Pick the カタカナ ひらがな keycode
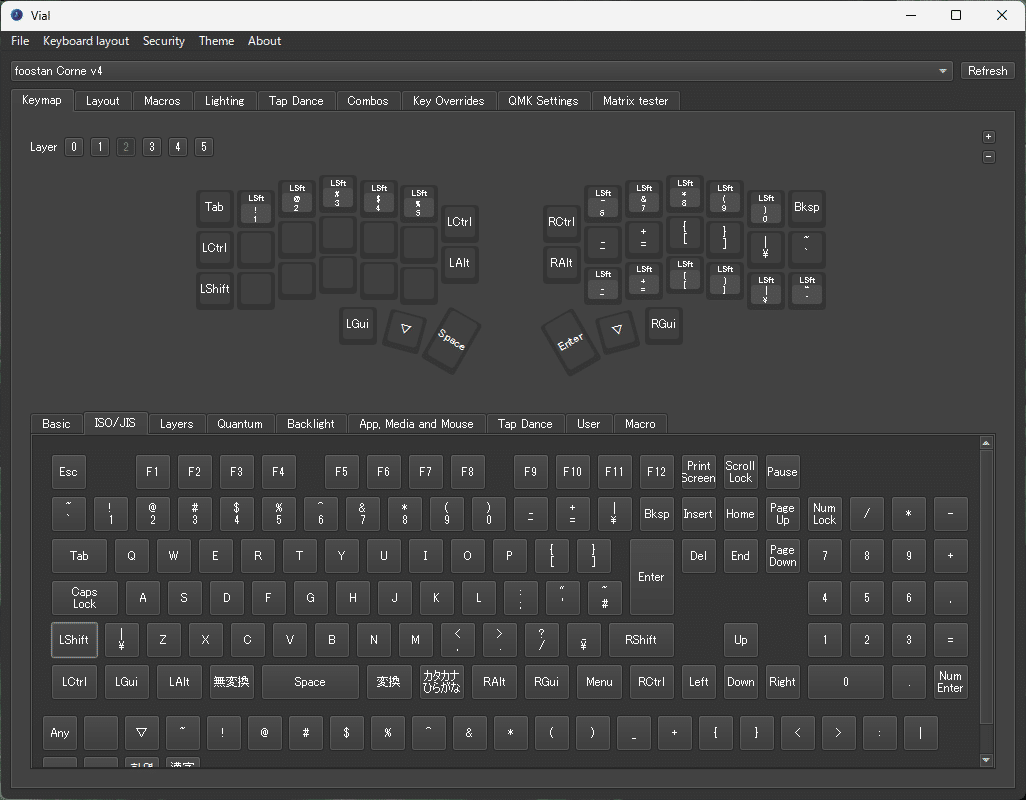Screen dimensions: 1026x800 (x=442, y=682)
